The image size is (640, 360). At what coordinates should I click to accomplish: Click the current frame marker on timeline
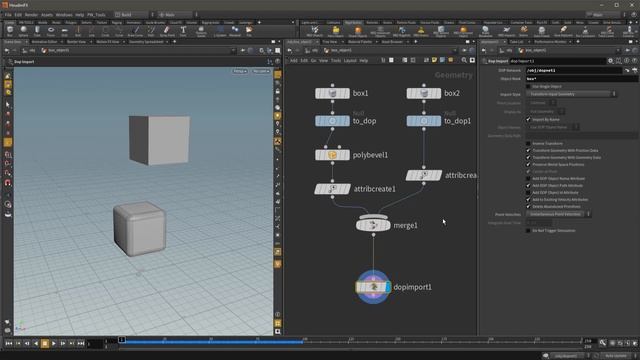[x=121, y=340]
